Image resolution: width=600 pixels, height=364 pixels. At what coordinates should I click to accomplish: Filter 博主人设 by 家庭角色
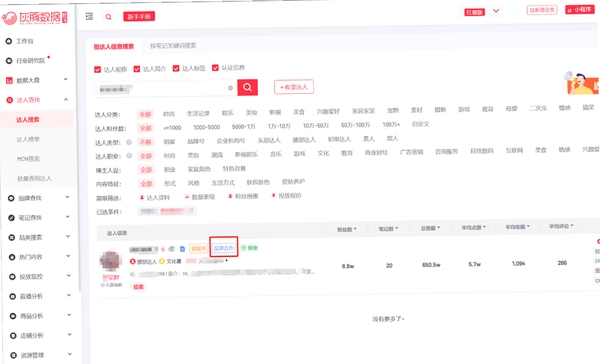[x=199, y=169]
